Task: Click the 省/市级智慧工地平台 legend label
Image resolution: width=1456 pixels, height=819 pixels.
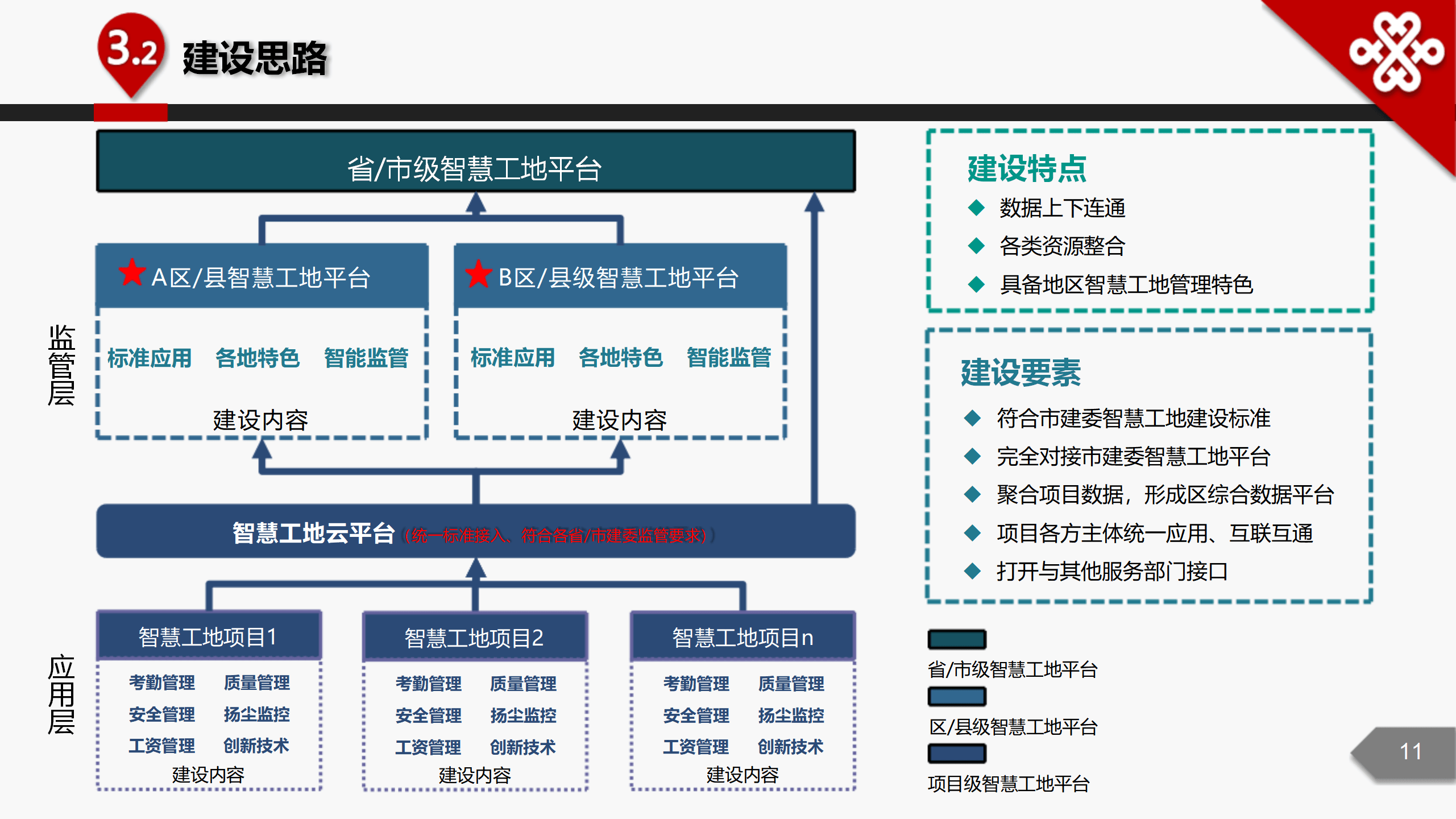Action: (x=1013, y=670)
